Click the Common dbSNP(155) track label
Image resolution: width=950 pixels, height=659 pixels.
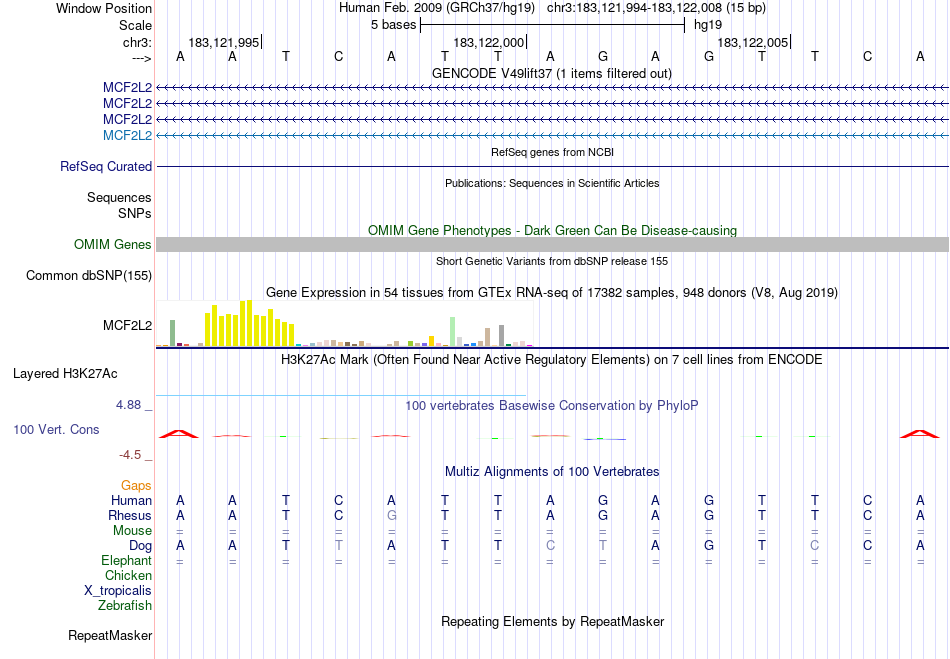pos(88,276)
